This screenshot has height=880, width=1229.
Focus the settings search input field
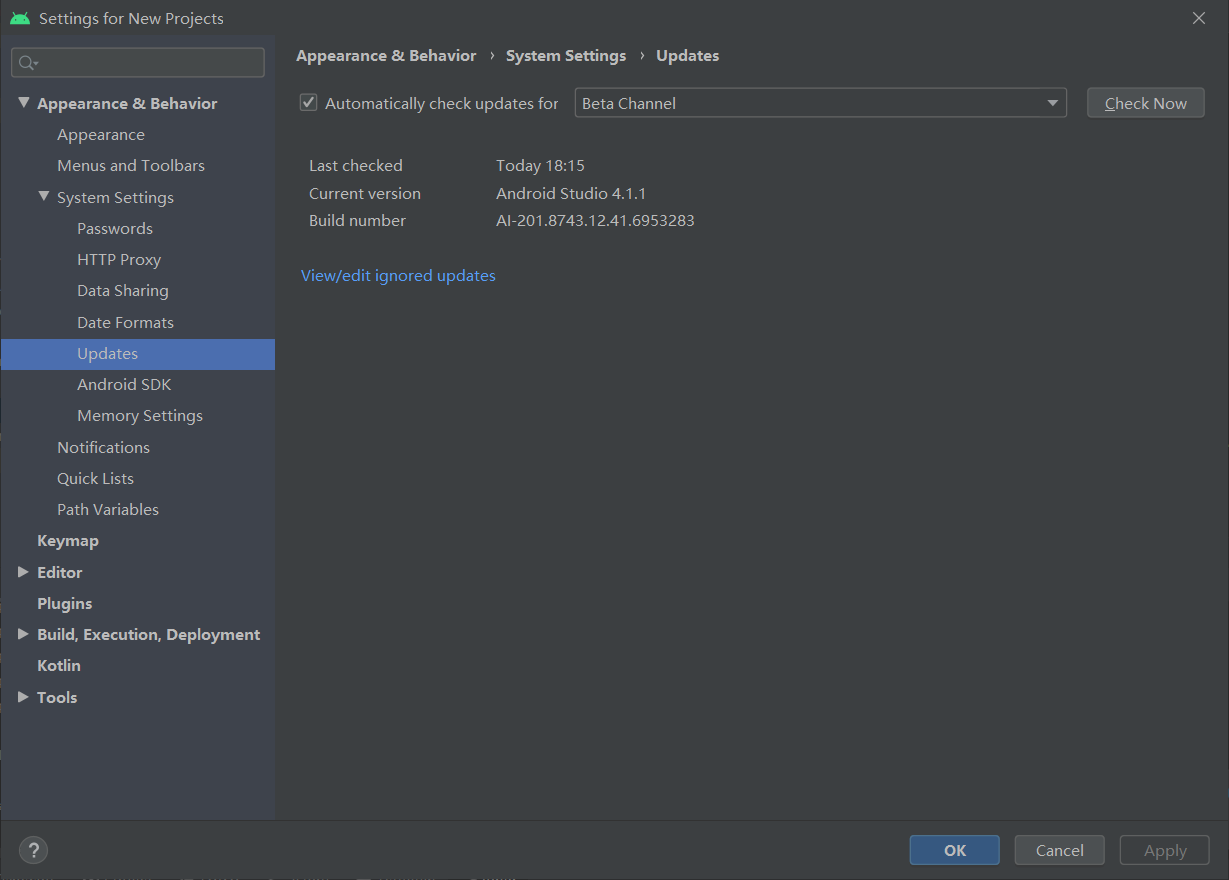coord(138,63)
